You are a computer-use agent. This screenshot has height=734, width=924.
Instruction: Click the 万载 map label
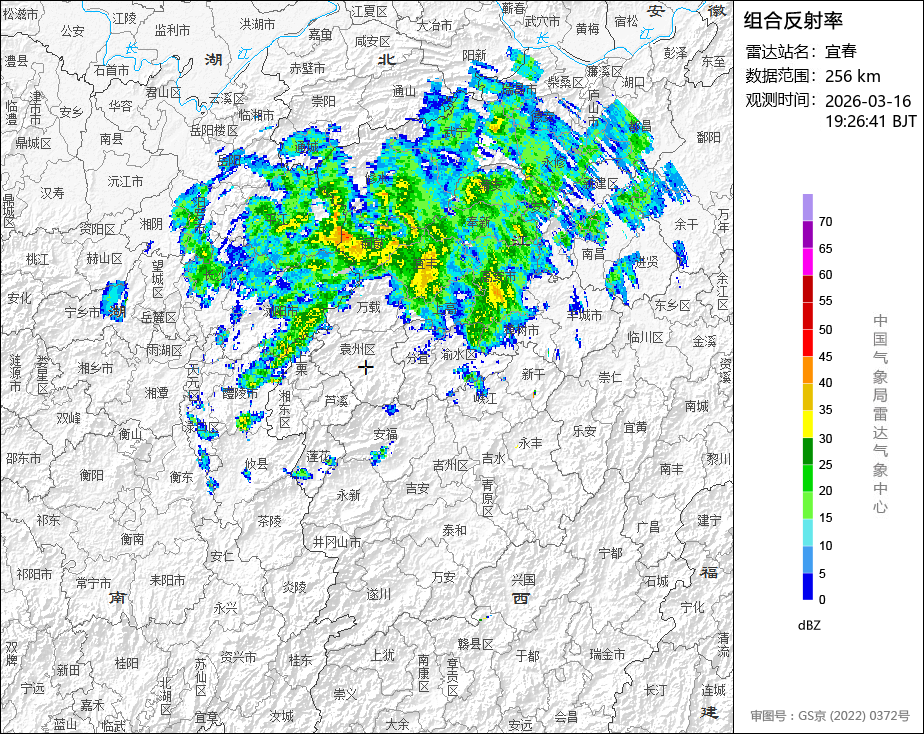click(x=369, y=307)
